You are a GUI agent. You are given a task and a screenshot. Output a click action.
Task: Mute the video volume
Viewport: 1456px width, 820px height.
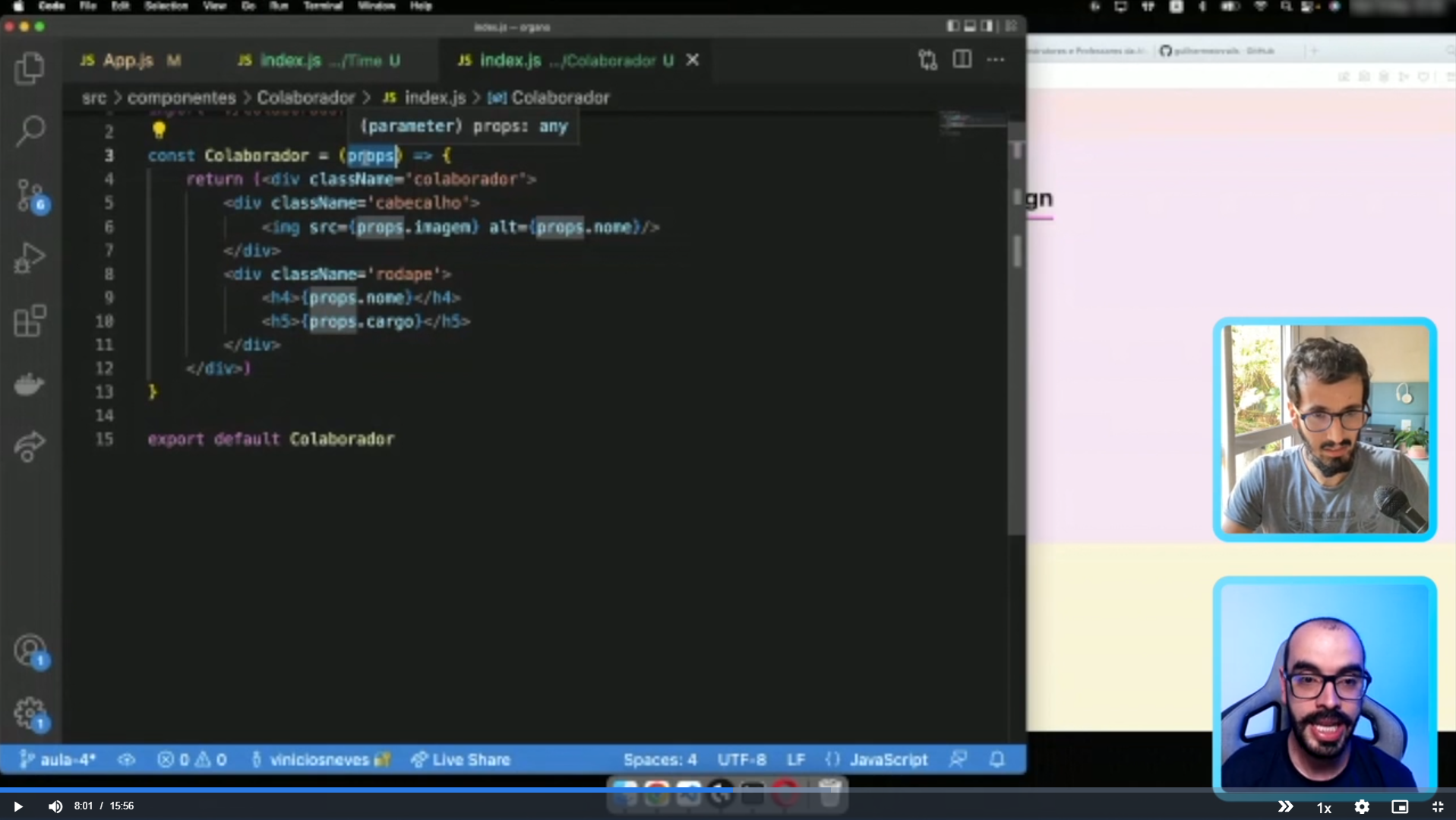(55, 806)
